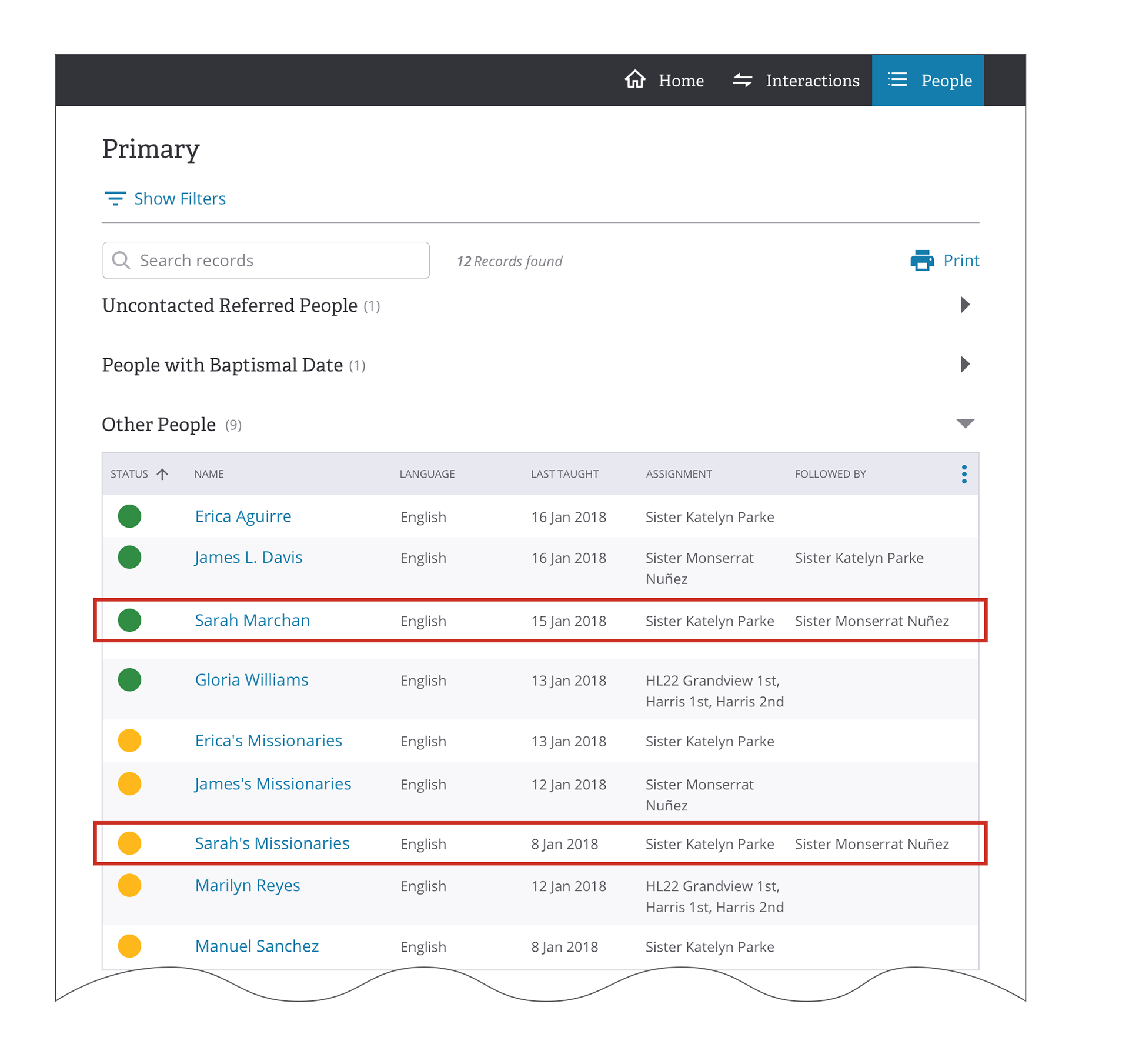Image resolution: width=1129 pixels, height=1064 pixels.
Task: Expand People with Baptismal Date section
Action: click(x=964, y=364)
